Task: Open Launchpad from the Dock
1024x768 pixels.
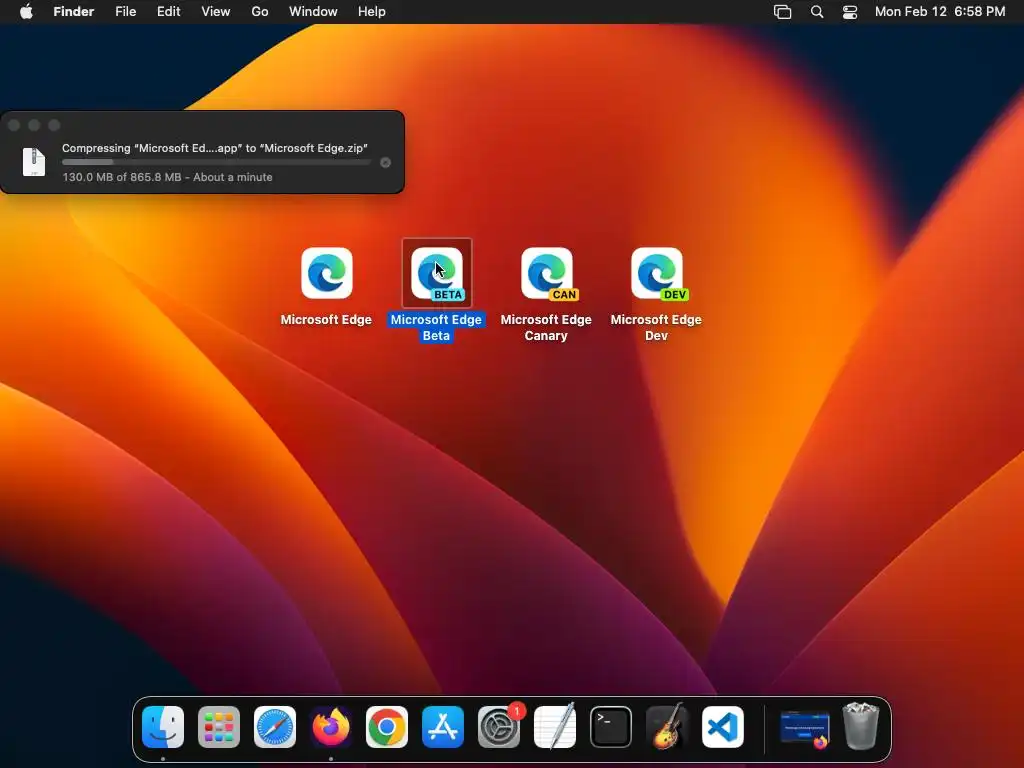Action: [x=219, y=727]
